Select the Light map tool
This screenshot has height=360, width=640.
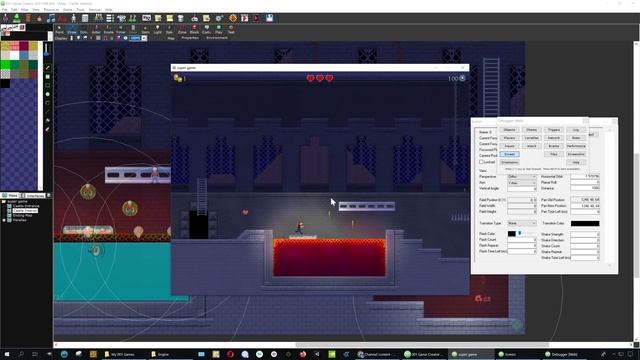158,29
